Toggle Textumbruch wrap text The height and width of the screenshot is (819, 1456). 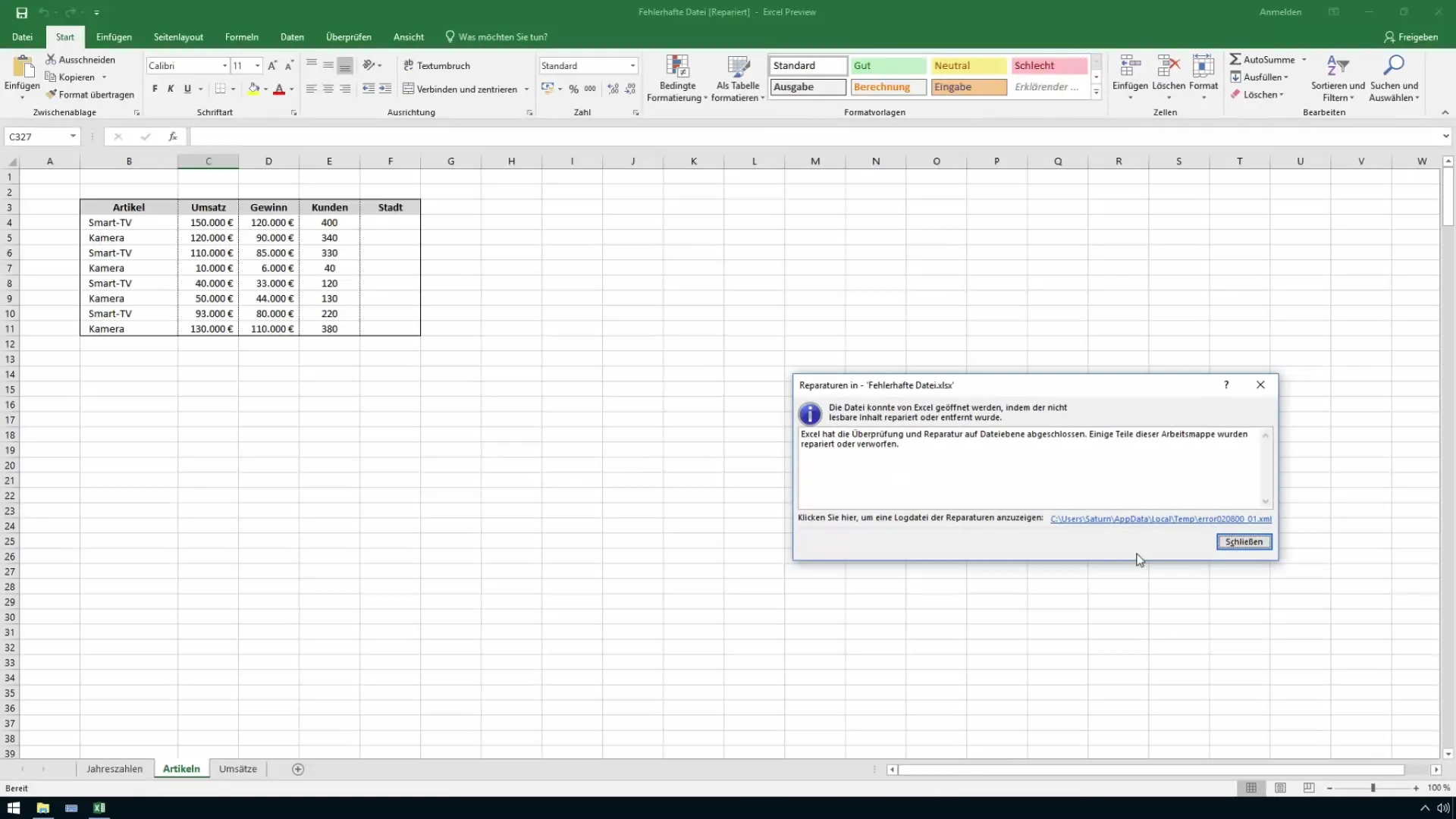(x=437, y=65)
